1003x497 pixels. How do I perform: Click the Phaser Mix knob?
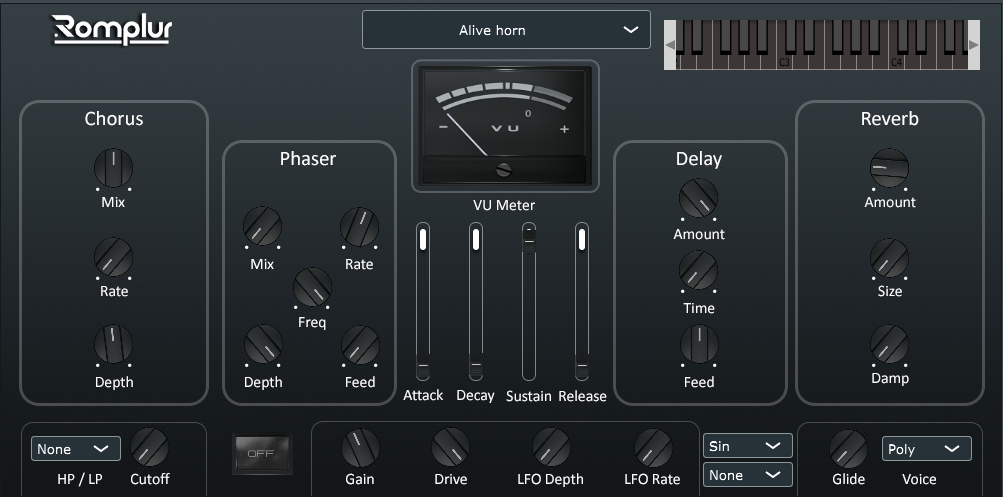click(262, 226)
